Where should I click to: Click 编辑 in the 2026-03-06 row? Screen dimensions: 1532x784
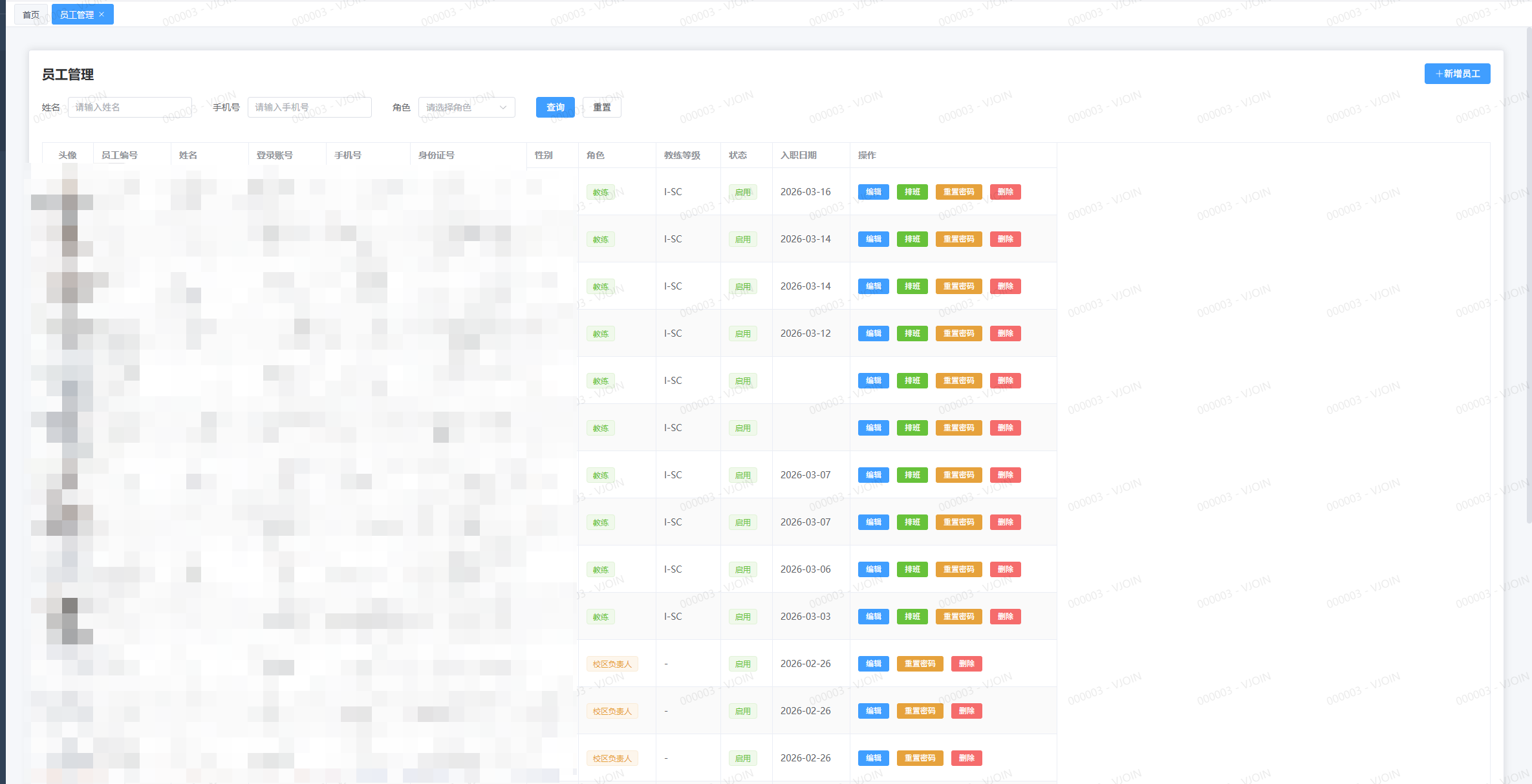click(x=874, y=569)
